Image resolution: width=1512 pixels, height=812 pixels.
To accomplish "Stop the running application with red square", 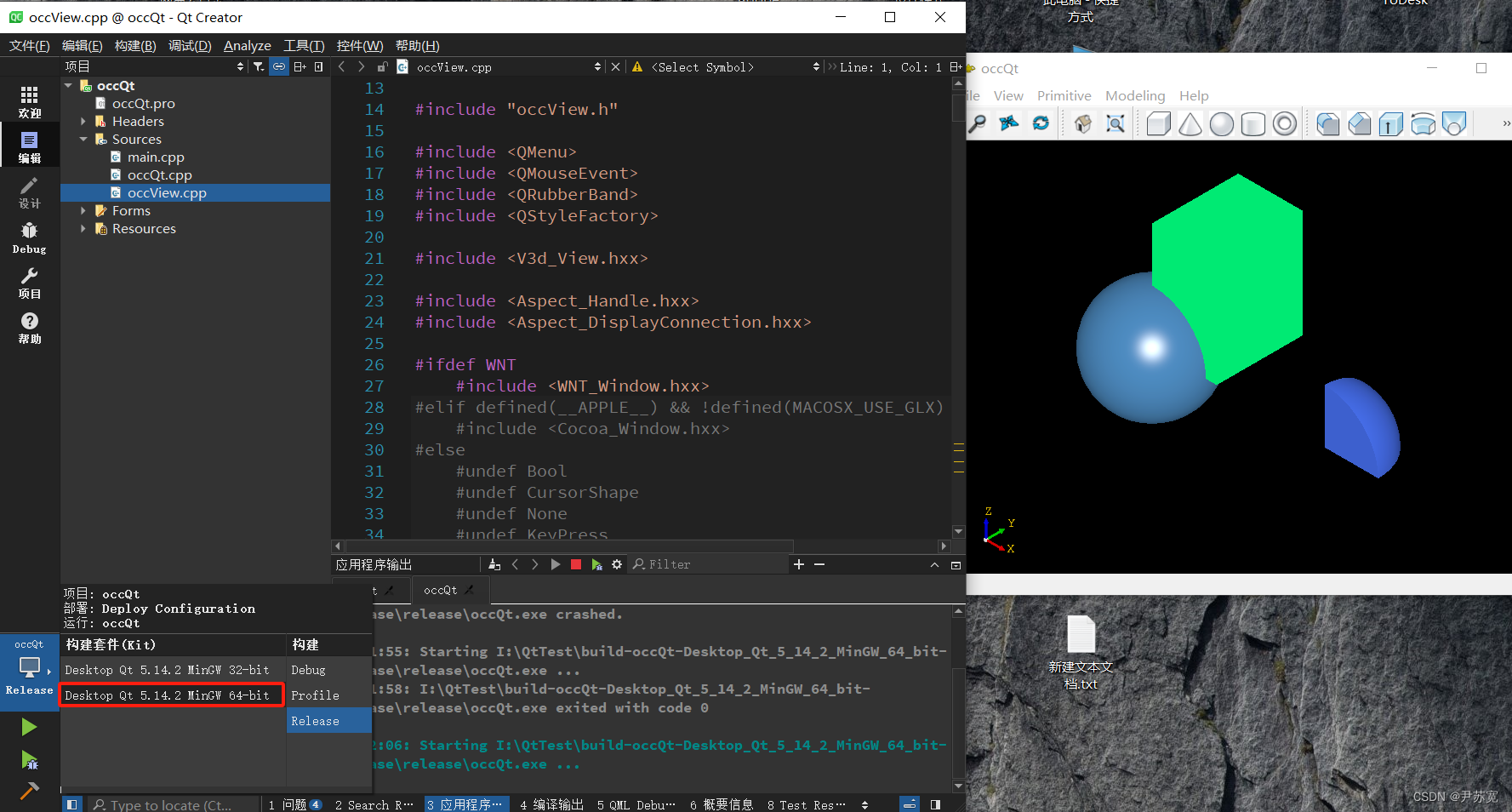I will pyautogui.click(x=576, y=563).
